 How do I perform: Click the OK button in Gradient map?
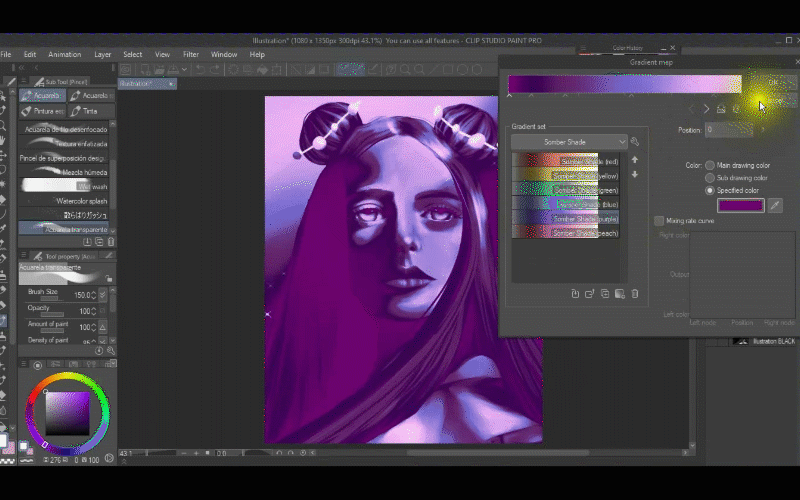point(775,83)
